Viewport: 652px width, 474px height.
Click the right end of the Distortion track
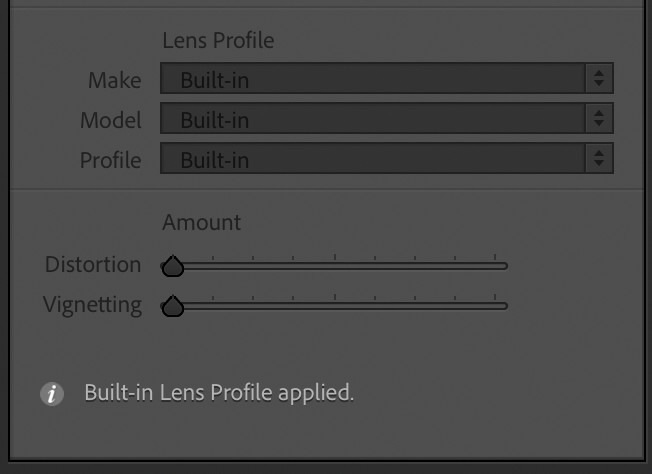point(504,266)
